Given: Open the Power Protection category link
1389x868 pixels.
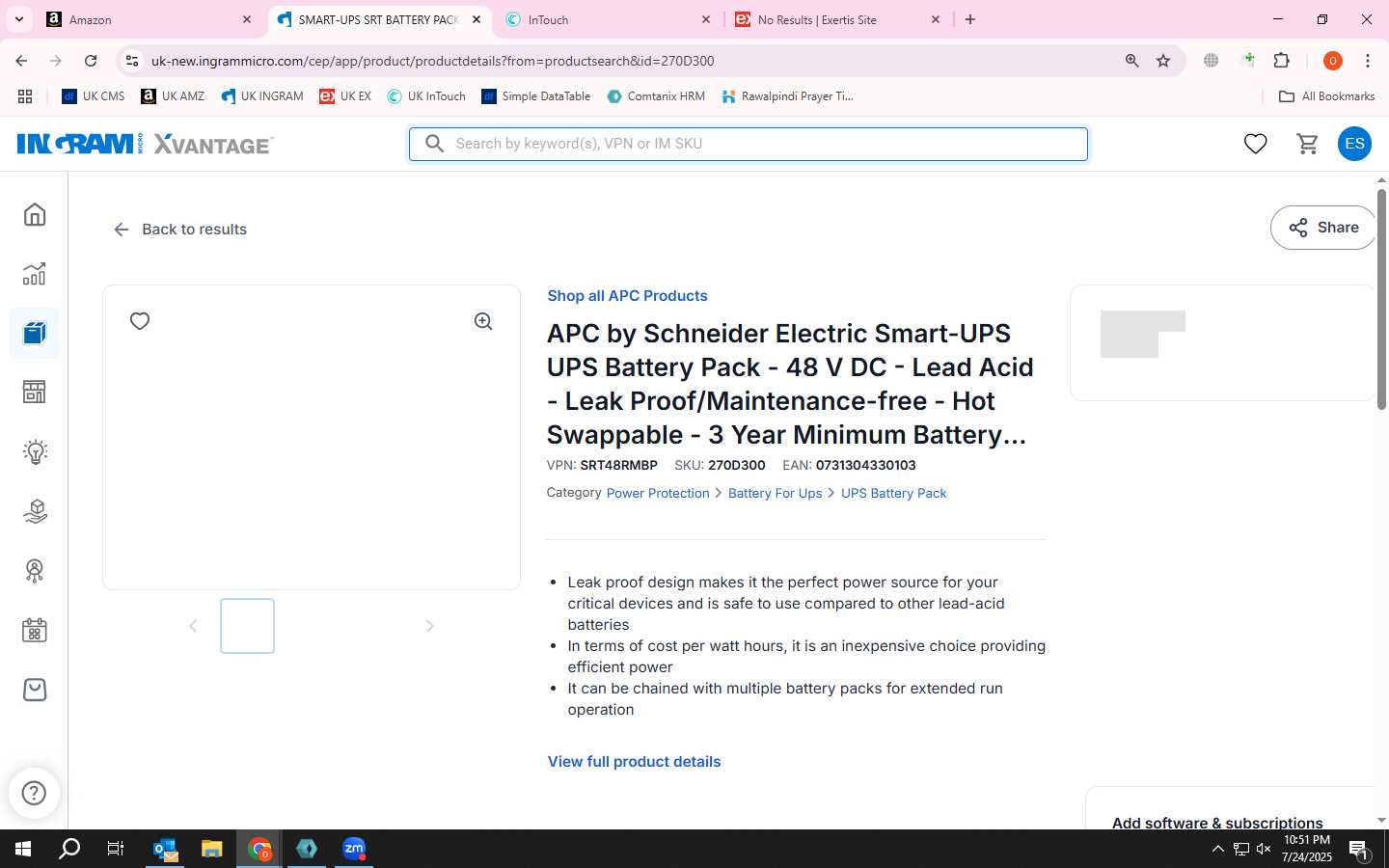Looking at the screenshot, I should (658, 493).
